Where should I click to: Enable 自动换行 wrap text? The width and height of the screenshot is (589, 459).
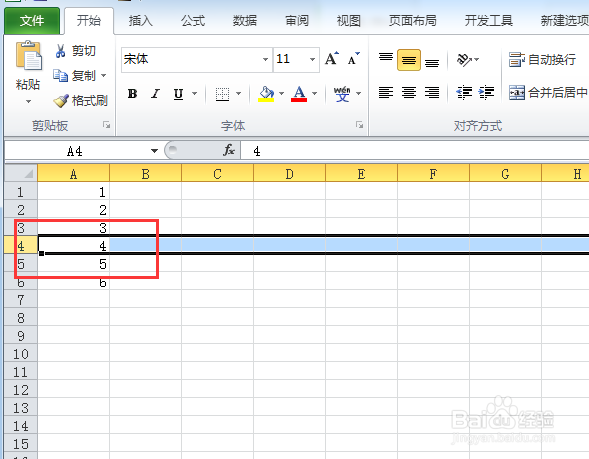coord(542,59)
